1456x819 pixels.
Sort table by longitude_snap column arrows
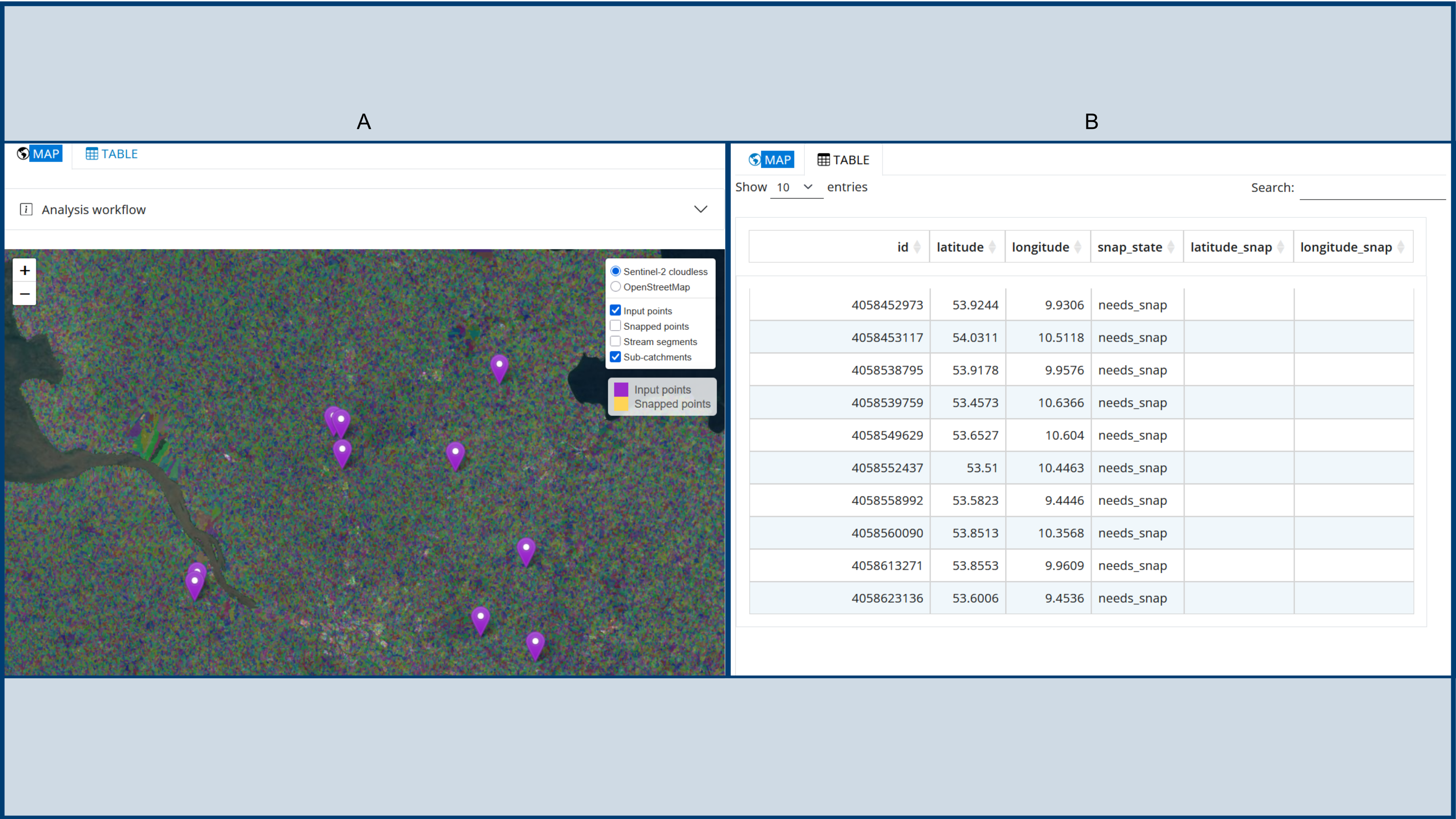(1400, 247)
